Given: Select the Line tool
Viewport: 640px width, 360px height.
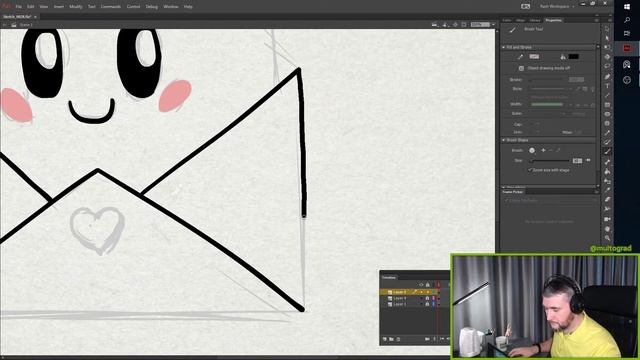Looking at the screenshot, I should point(607,95).
